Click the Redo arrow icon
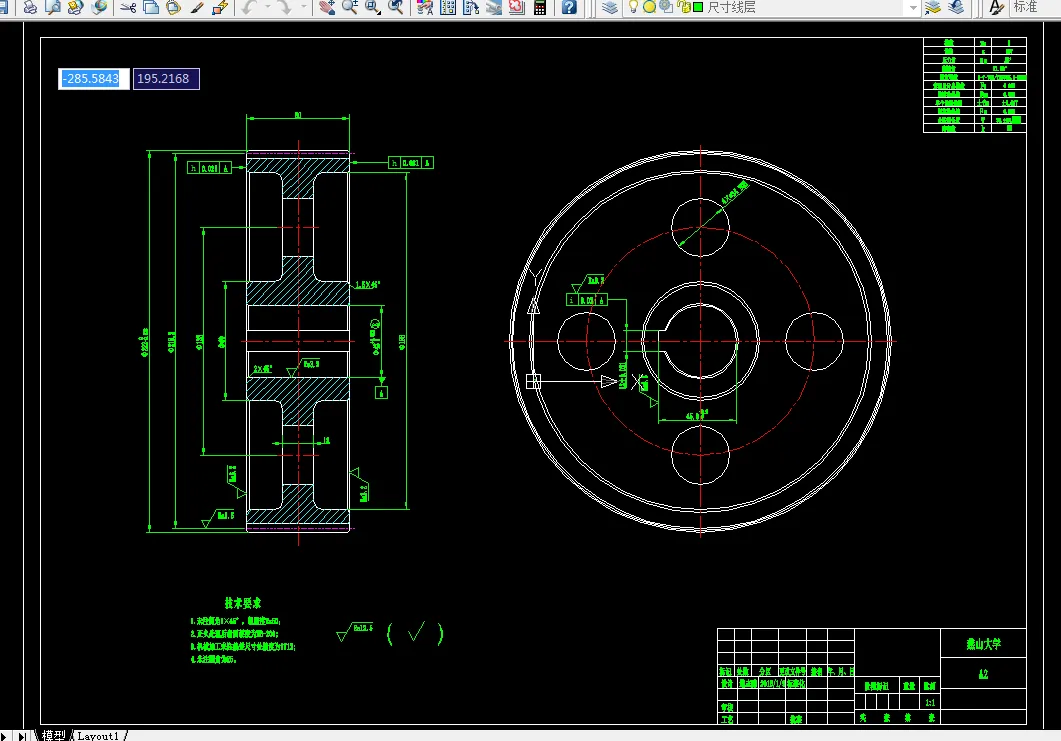The image size is (1061, 741). pos(285,7)
